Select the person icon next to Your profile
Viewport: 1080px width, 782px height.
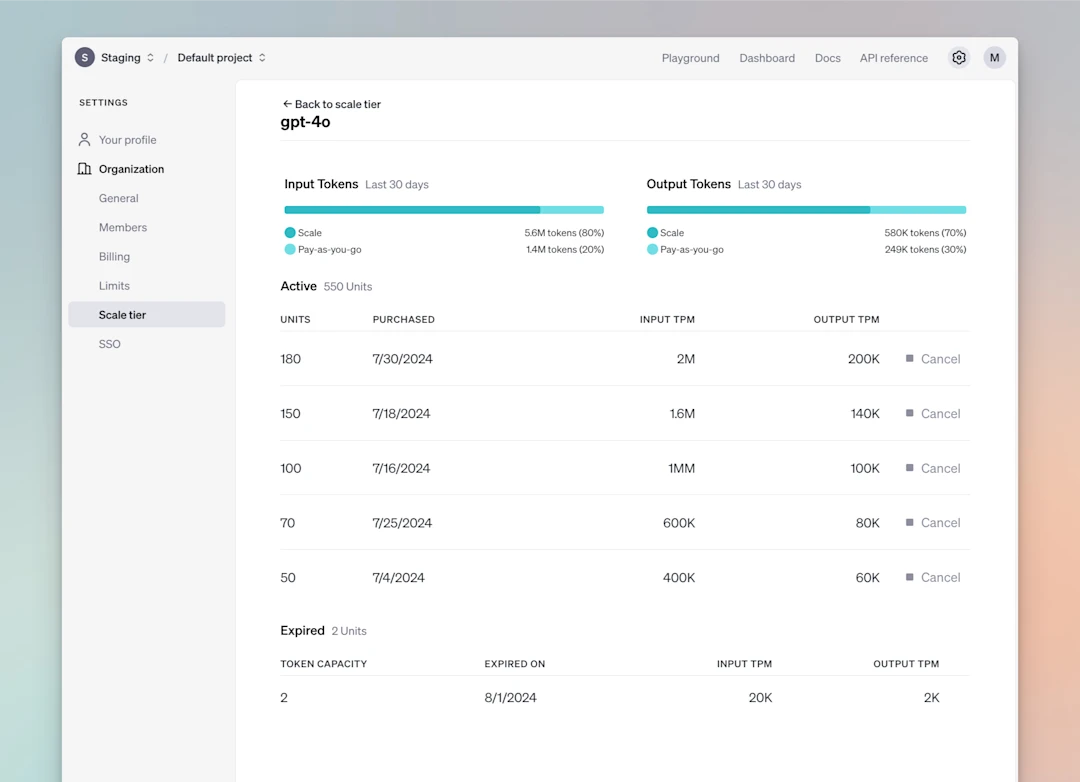point(82,139)
